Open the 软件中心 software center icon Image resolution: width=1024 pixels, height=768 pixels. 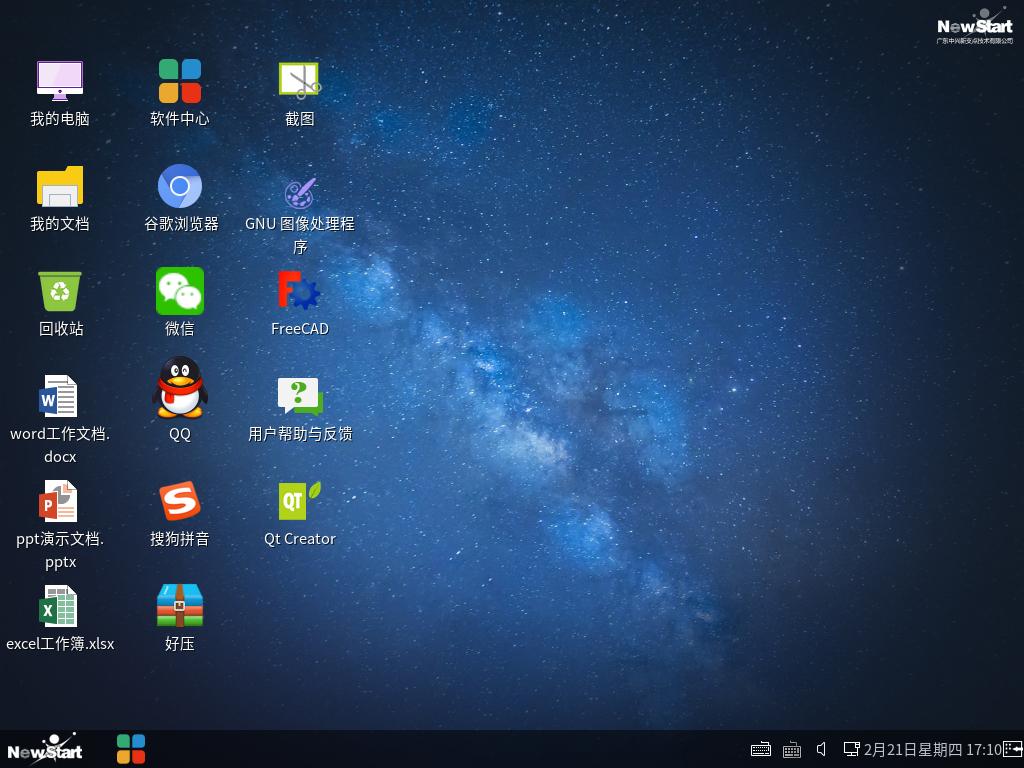click(x=180, y=82)
